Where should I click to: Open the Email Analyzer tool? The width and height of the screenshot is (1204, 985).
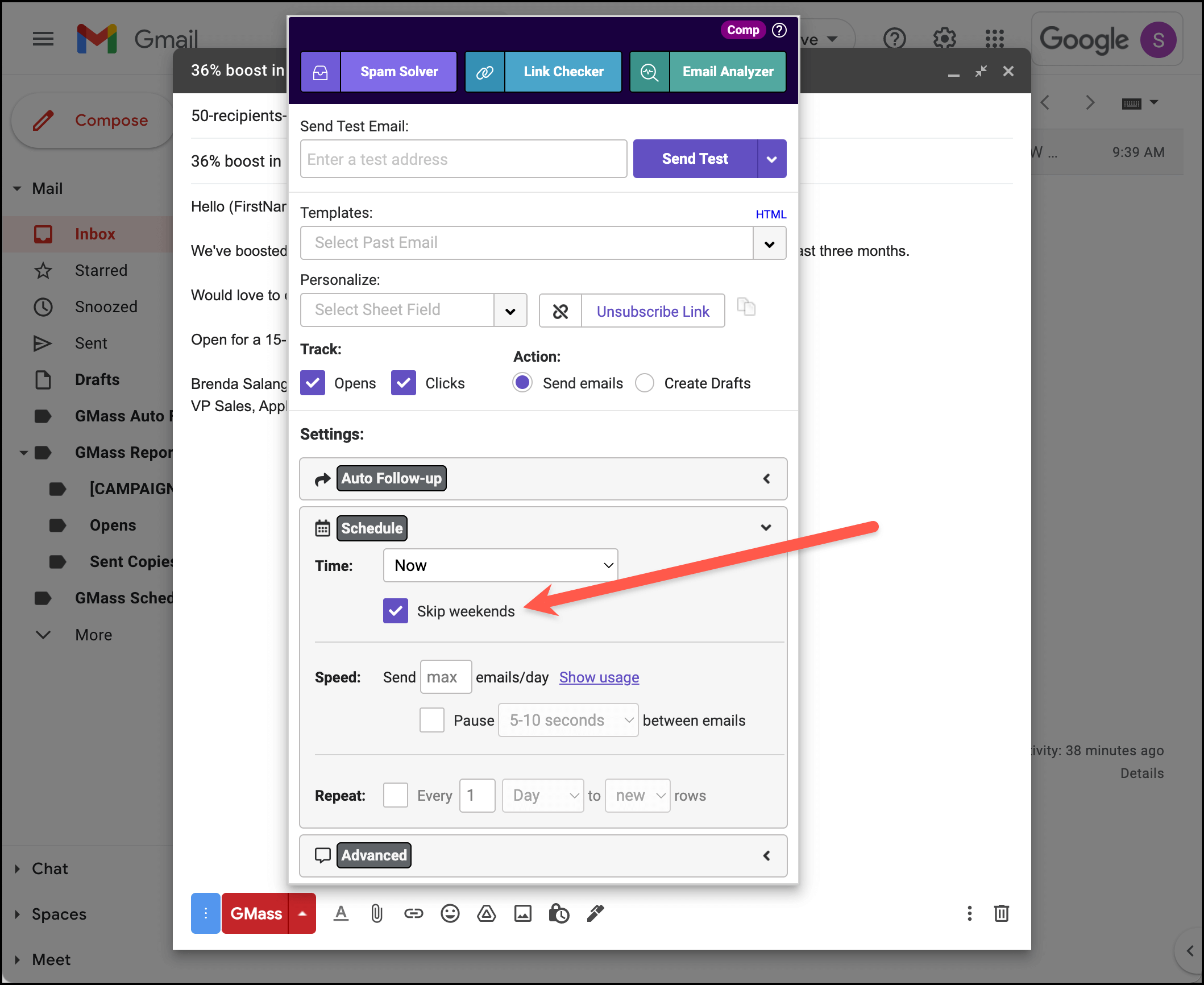coord(708,72)
